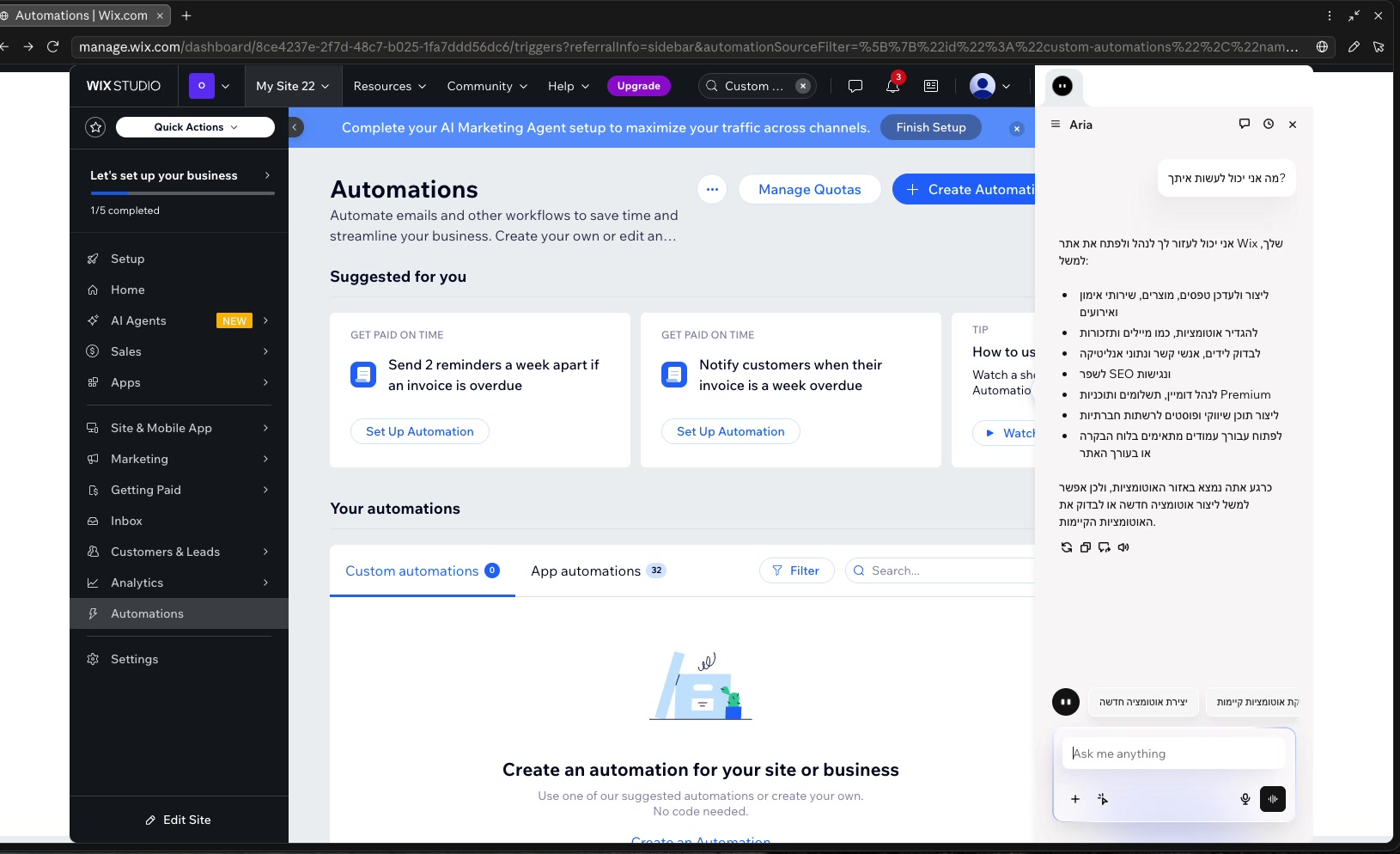Copy the Aria response
The width and height of the screenshot is (1400, 854).
tap(1086, 547)
